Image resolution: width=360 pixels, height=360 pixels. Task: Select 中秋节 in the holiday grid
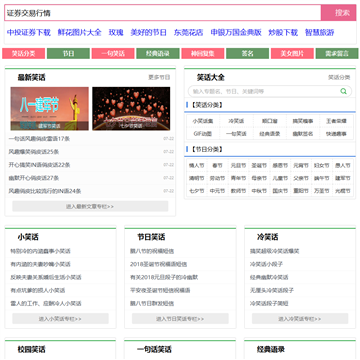point(259,191)
